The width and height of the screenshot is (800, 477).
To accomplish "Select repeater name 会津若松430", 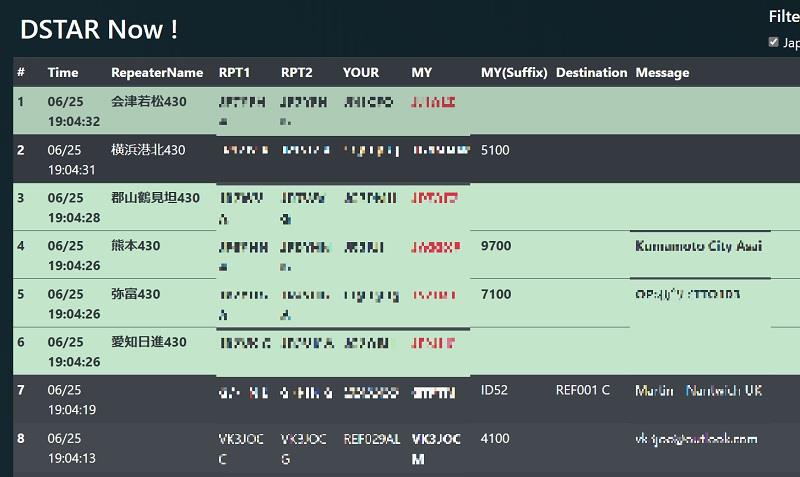I will 148,102.
